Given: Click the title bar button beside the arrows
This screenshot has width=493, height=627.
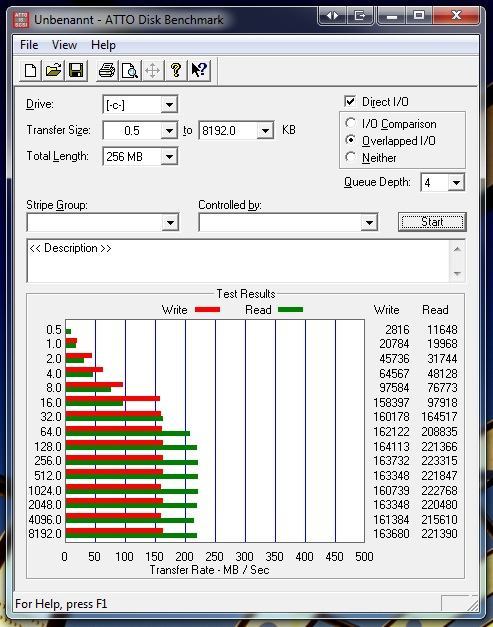Looking at the screenshot, I should coord(359,16).
